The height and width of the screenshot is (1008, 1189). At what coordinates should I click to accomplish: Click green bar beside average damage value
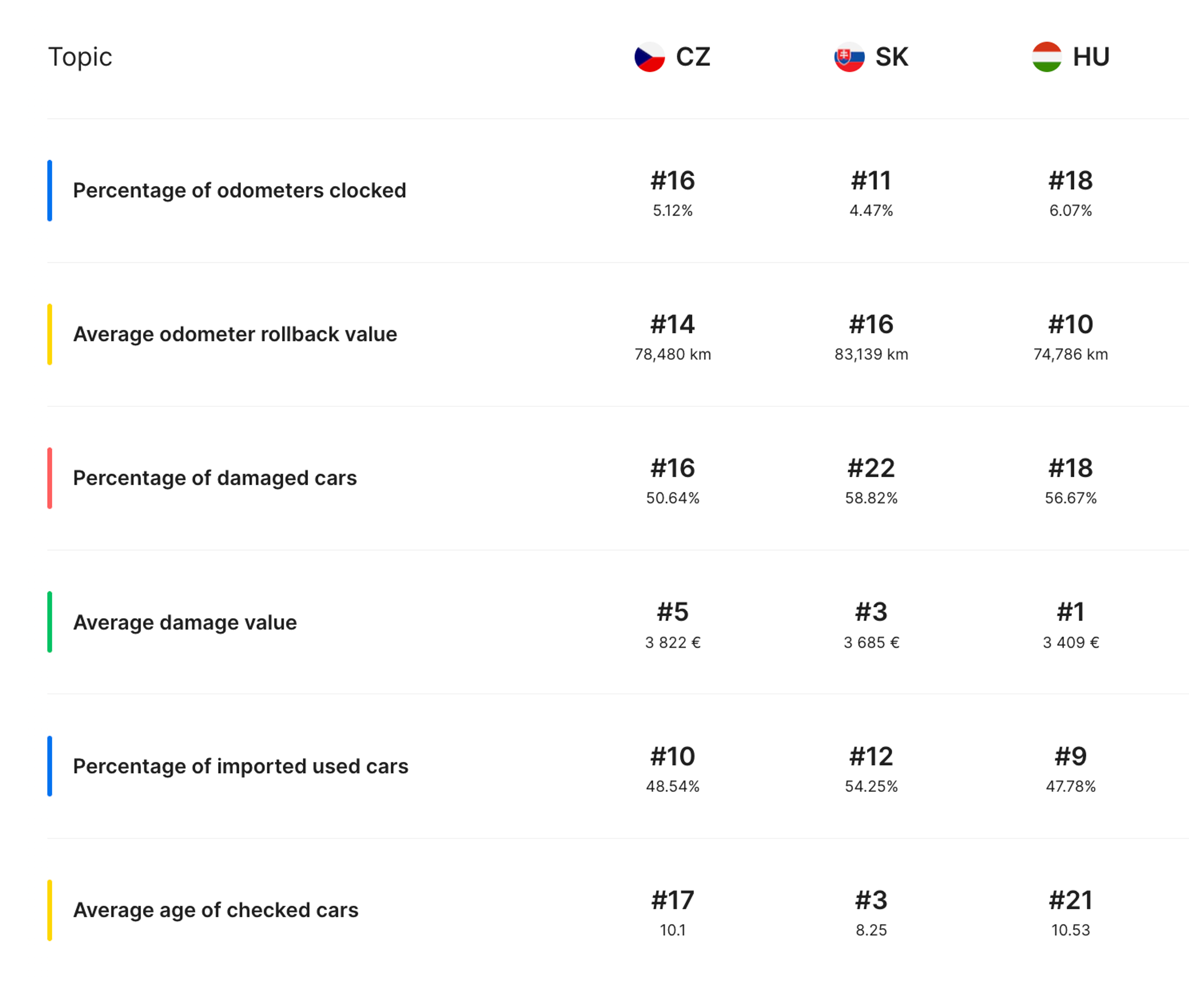click(50, 622)
